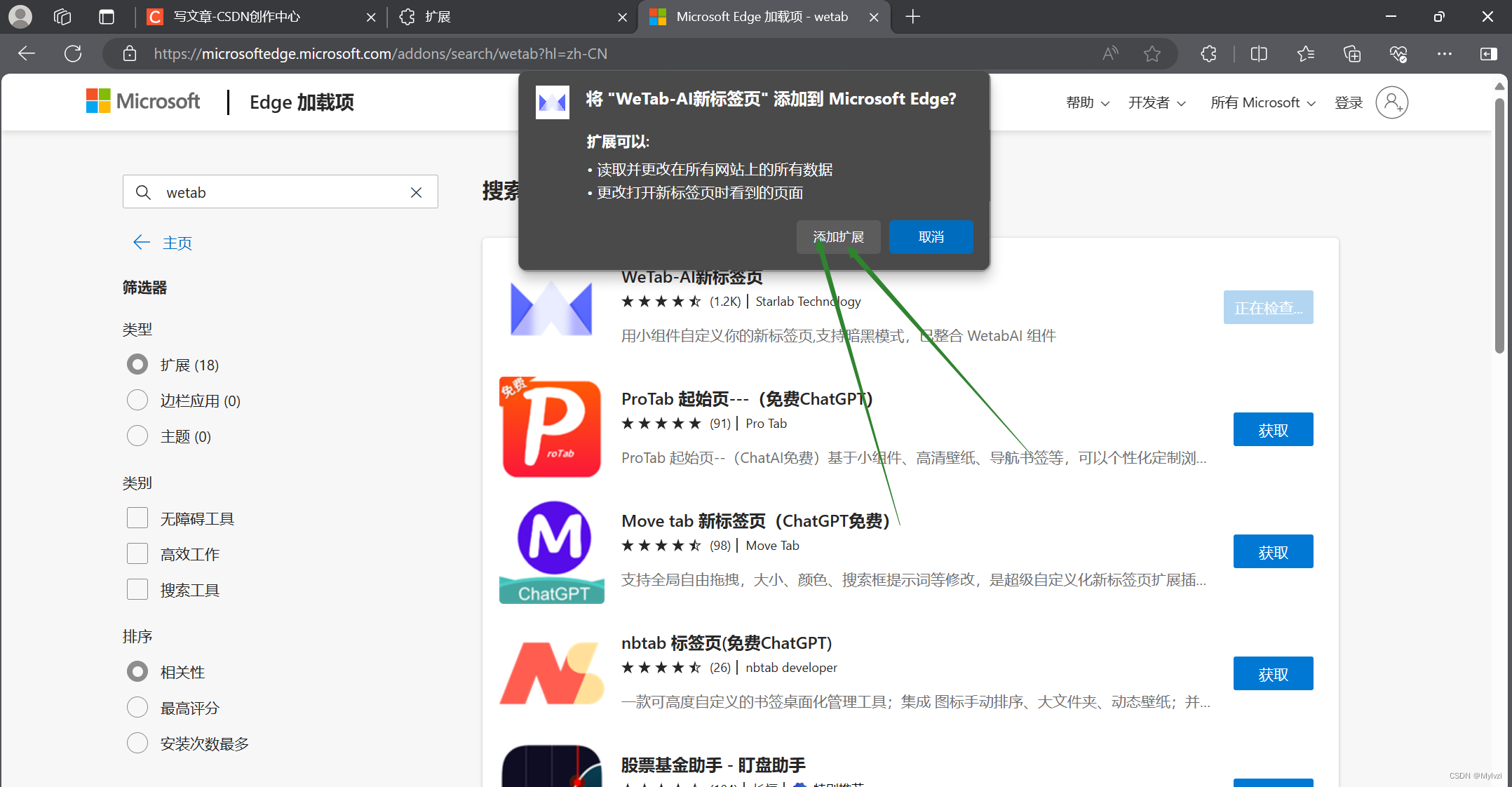The width and height of the screenshot is (1512, 787).
Task: Click the 添加扩展 button in dialog
Action: pyautogui.click(x=838, y=237)
